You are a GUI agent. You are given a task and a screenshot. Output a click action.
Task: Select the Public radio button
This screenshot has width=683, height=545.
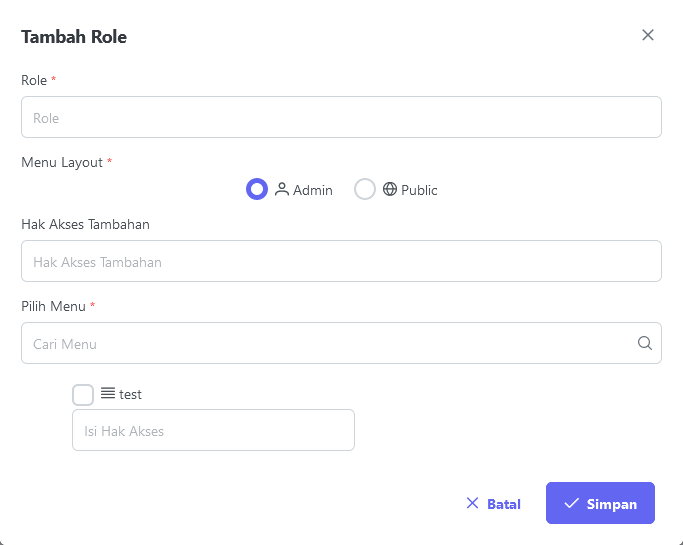(365, 189)
